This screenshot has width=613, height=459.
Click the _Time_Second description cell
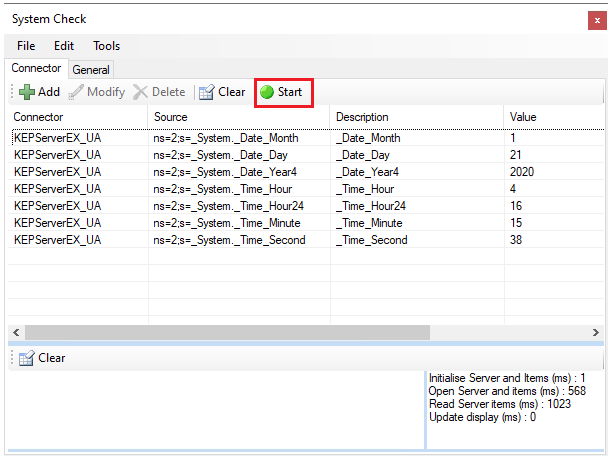click(417, 240)
